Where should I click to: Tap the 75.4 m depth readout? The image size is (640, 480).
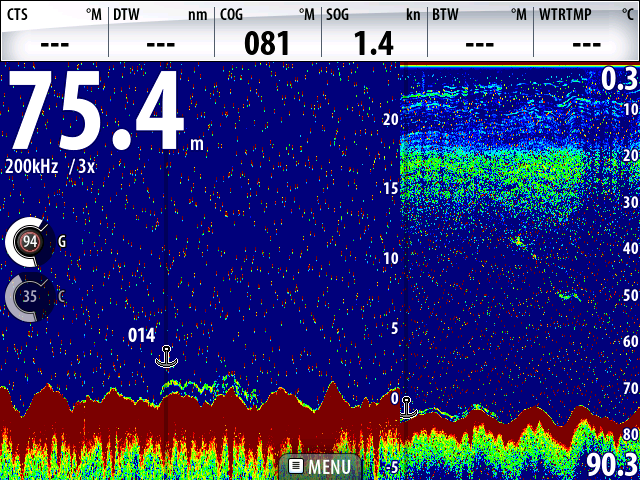click(100, 110)
